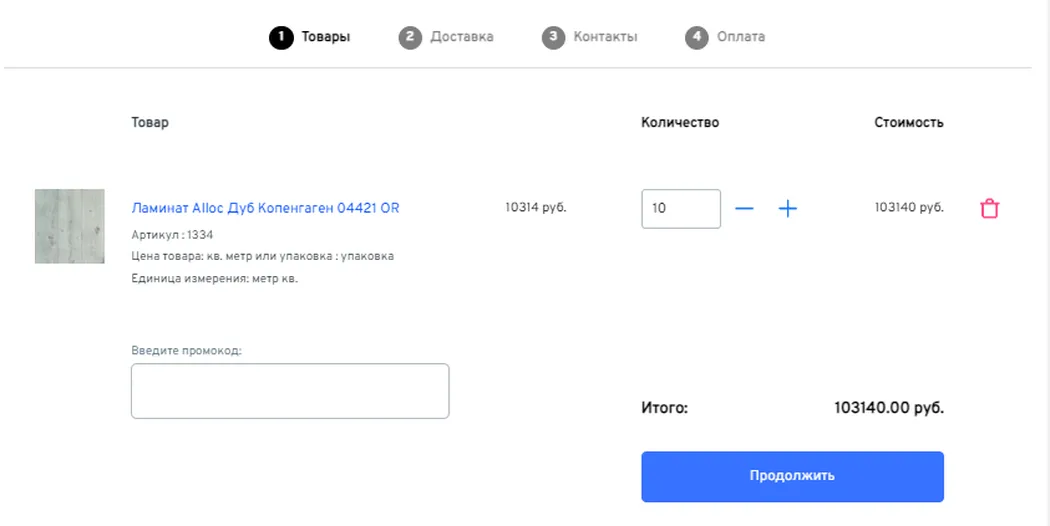Go to the Оплата step label

(x=740, y=37)
